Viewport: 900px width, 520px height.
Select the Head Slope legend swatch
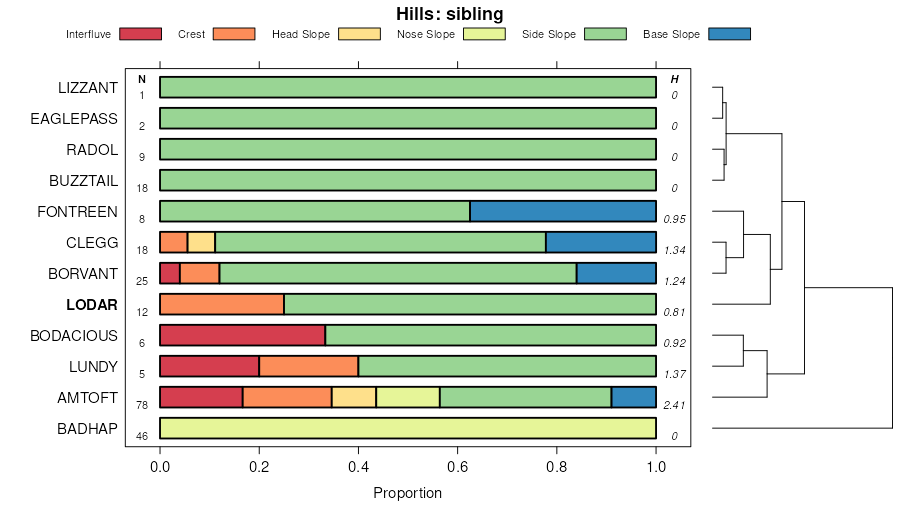coord(359,34)
